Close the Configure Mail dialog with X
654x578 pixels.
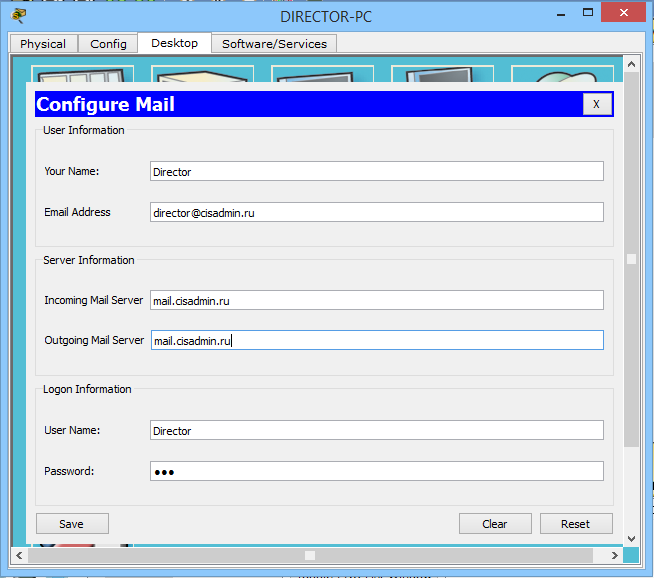pyautogui.click(x=597, y=104)
